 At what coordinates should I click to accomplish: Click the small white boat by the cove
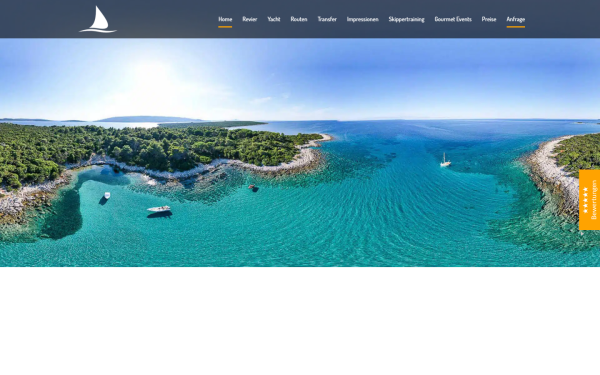pos(107,195)
